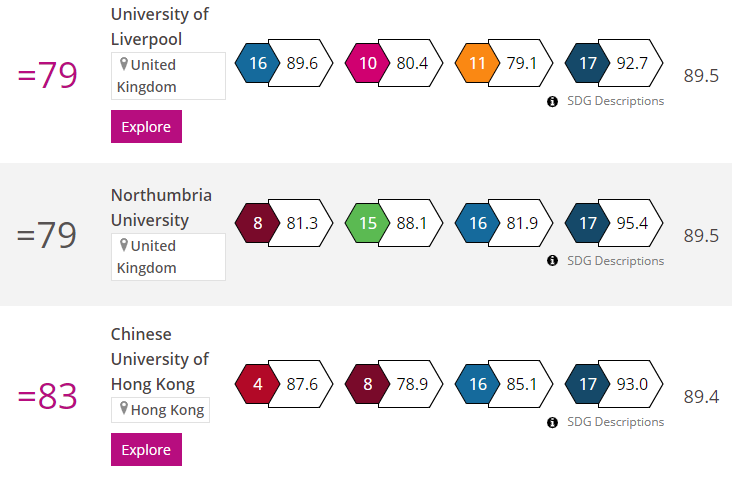
Task: Click the red SDG 4 hexagon badge
Action: pyautogui.click(x=257, y=385)
